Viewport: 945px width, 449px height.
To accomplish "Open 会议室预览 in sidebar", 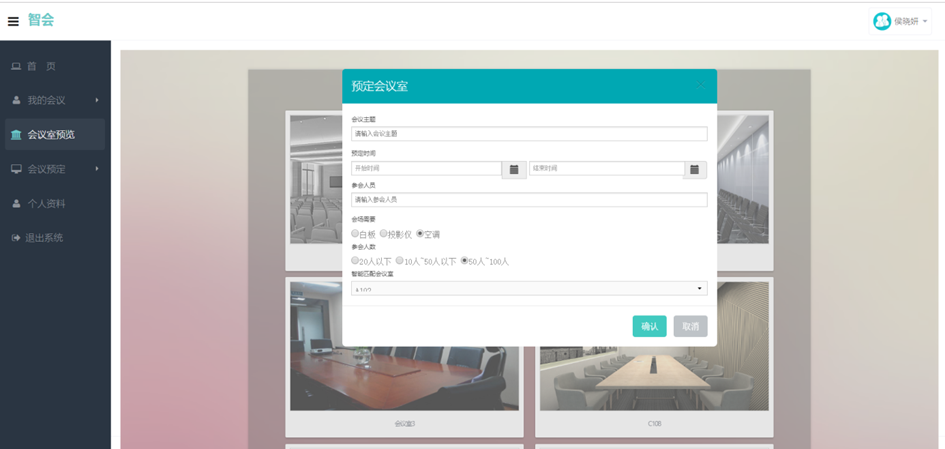I will click(x=55, y=134).
